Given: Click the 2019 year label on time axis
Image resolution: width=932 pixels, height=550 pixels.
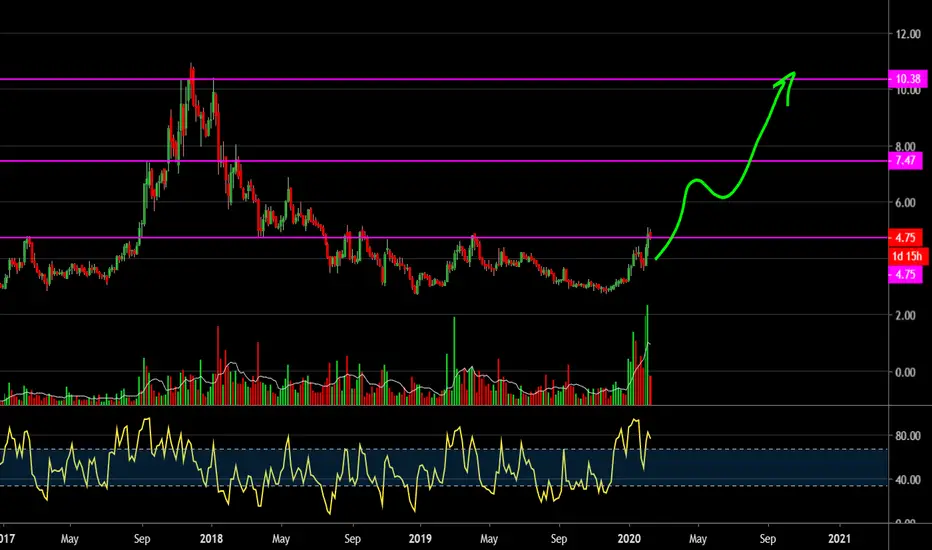Looking at the screenshot, I should (420, 539).
